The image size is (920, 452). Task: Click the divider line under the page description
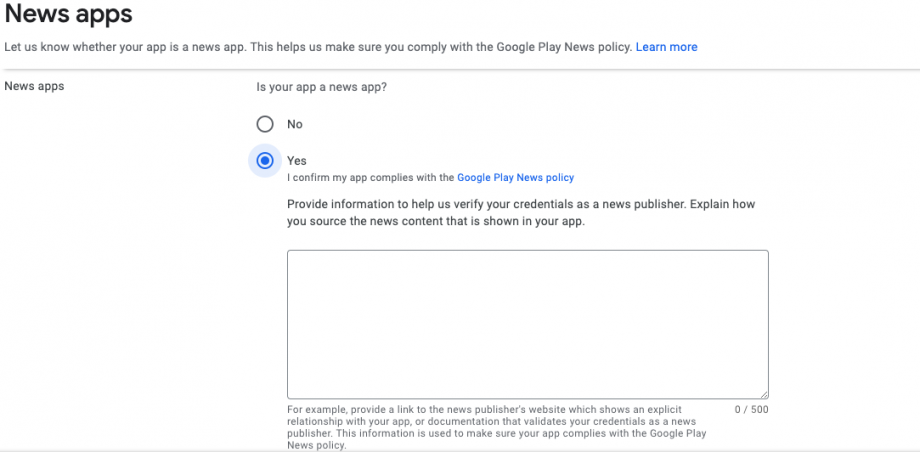tap(460, 69)
